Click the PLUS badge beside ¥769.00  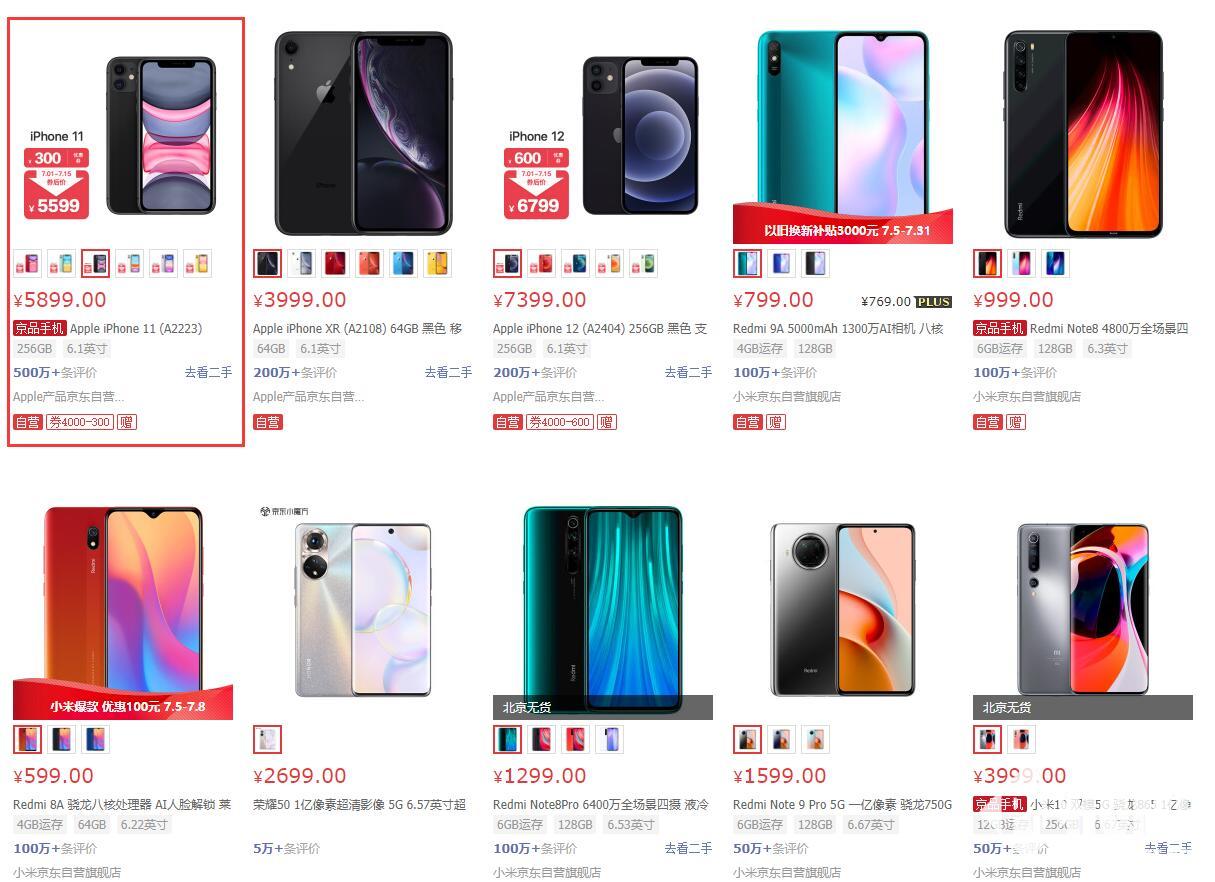coord(933,302)
